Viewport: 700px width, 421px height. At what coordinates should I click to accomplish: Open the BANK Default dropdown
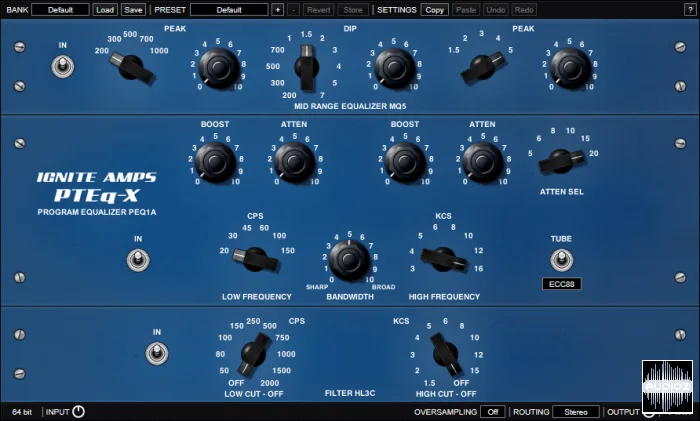coord(60,10)
